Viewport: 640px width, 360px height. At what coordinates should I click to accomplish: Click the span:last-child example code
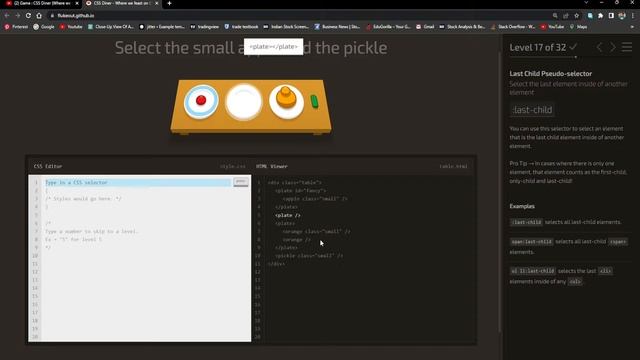[x=531, y=242]
